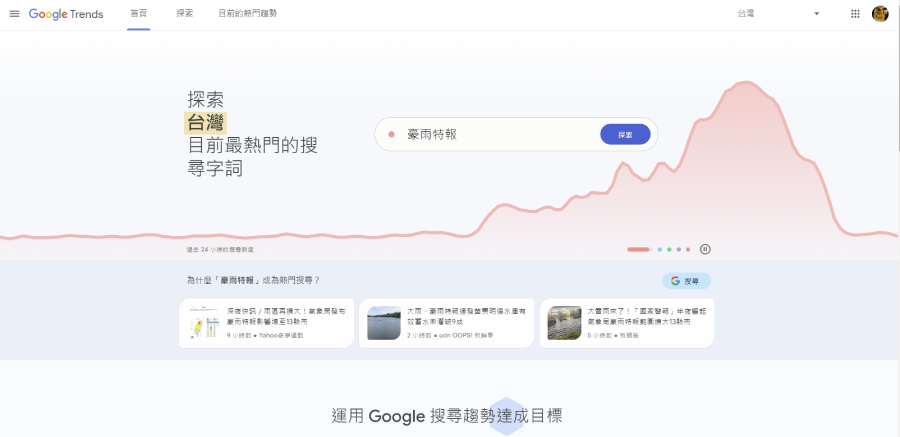This screenshot has height=437, width=900.
Task: Click the region dropdown arrow
Action: coord(816,14)
